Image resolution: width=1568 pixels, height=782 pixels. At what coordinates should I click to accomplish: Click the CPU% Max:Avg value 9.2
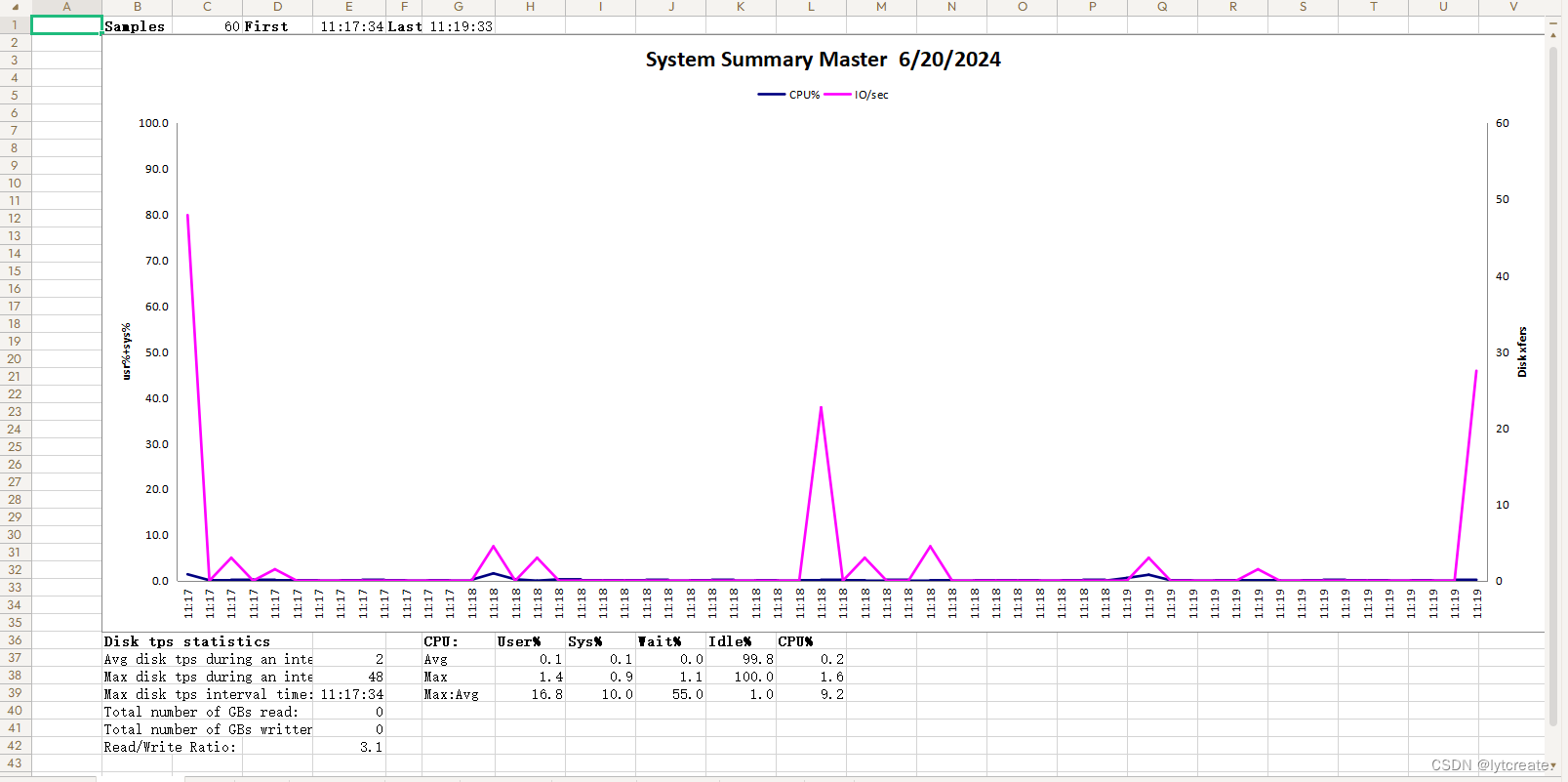point(811,694)
